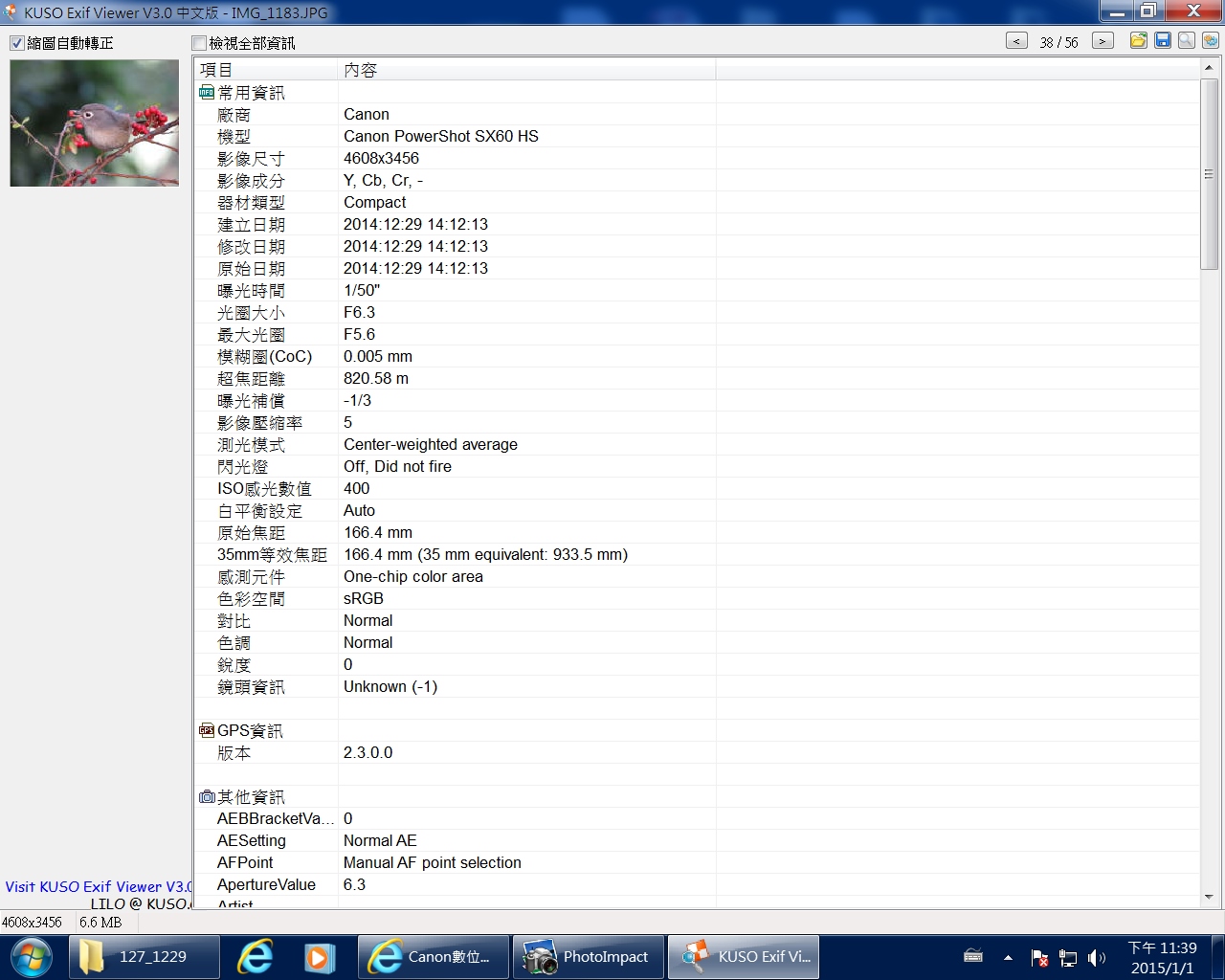Select ISO感光數值 400 row
Screen dimensions: 1225x980
pyautogui.click(x=696, y=488)
